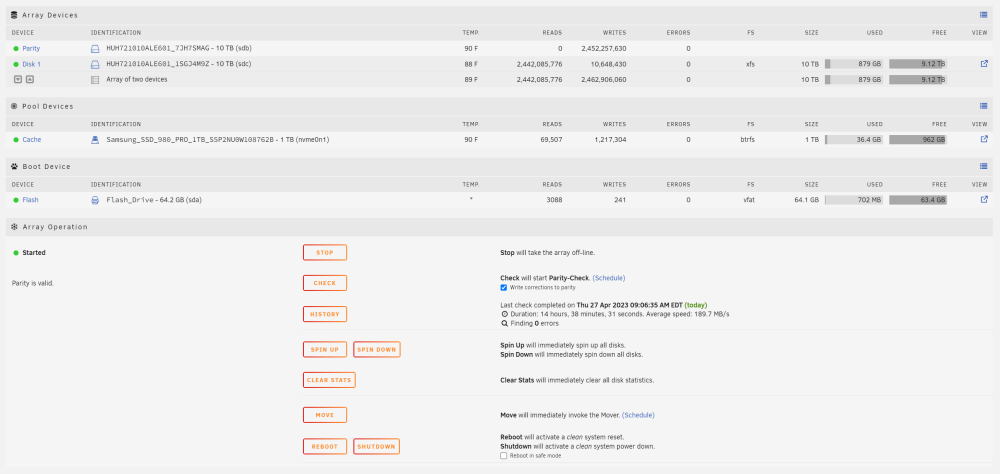Click Disk 1 used space bar 879 GB
The width and height of the screenshot is (1000, 474).
(854, 64)
